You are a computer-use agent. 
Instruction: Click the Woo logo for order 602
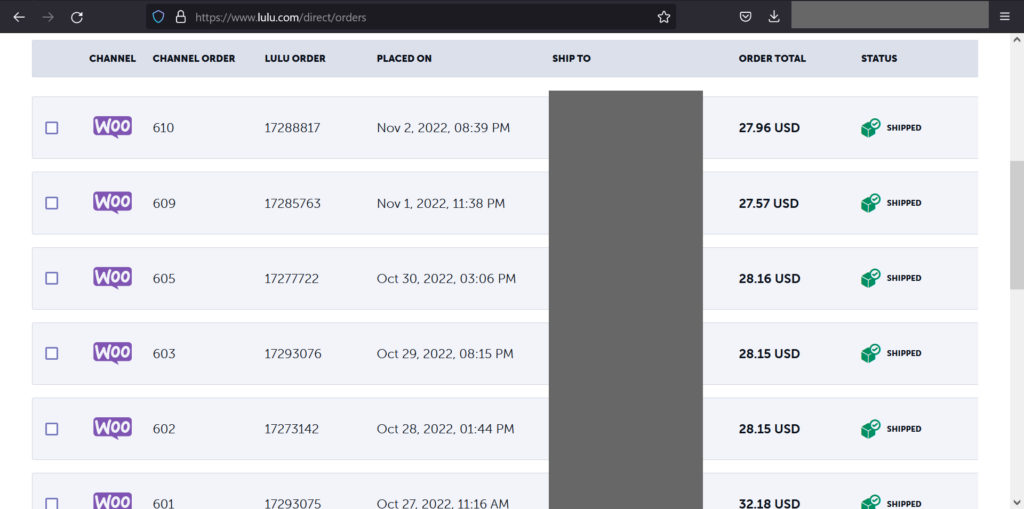point(112,428)
